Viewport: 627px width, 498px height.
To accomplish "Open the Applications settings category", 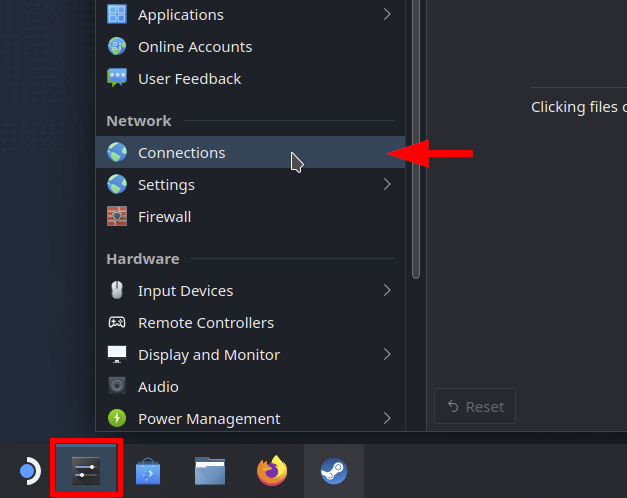I will (x=250, y=15).
